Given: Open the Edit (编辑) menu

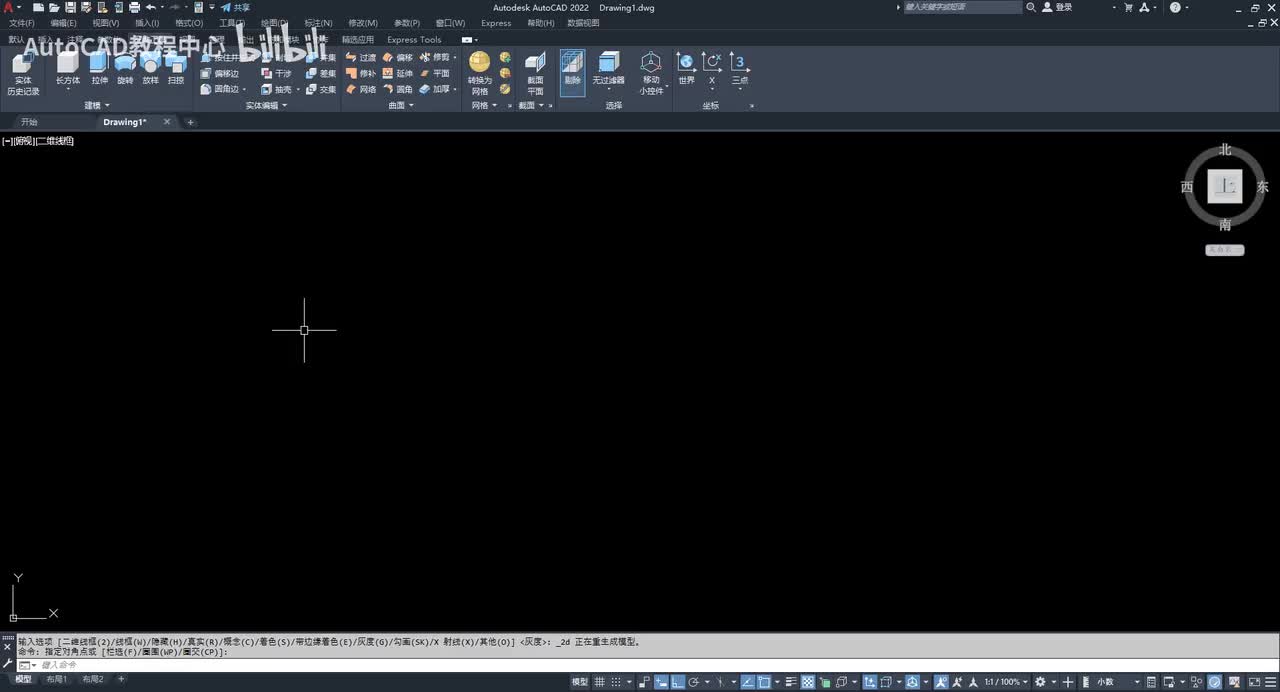Looking at the screenshot, I should (x=63, y=23).
